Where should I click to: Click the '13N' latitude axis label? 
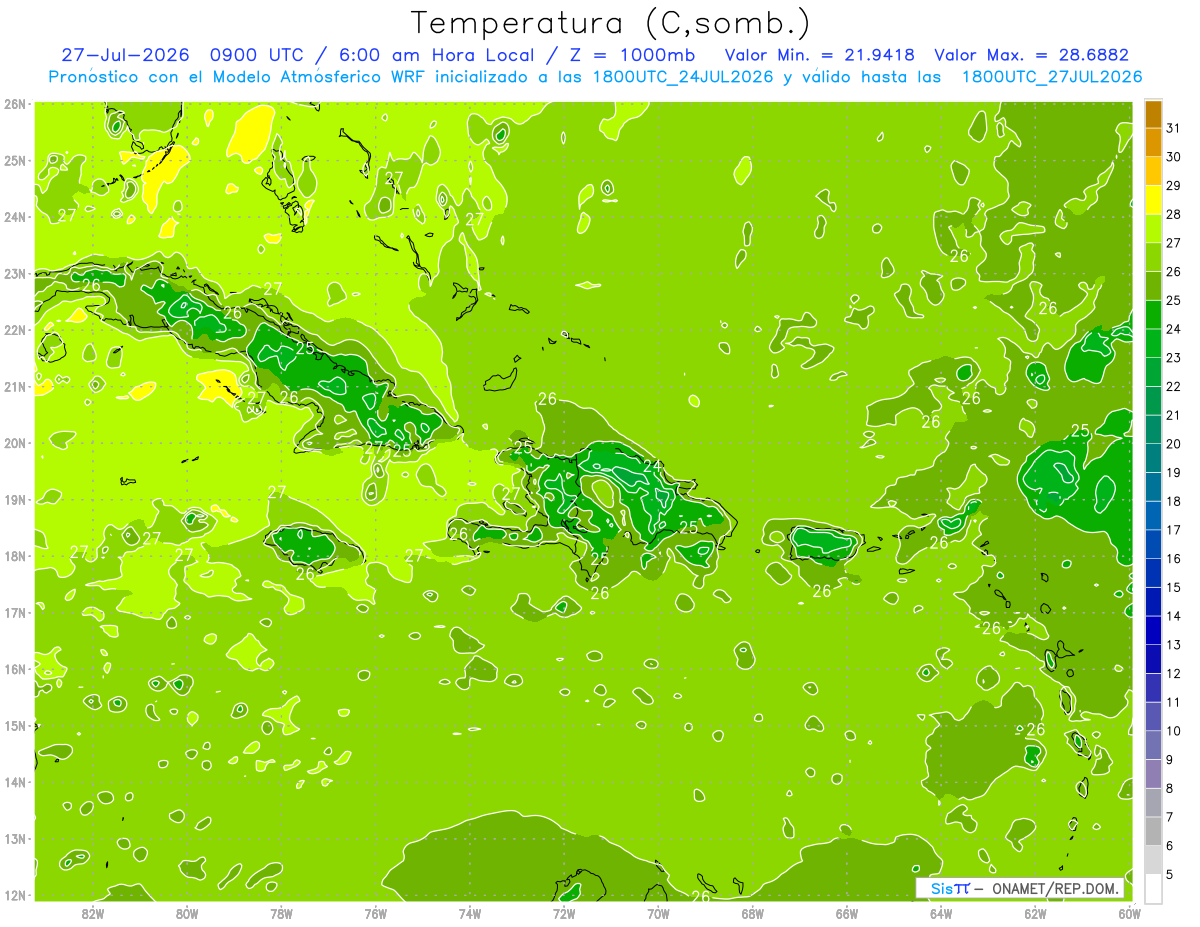tap(14, 838)
